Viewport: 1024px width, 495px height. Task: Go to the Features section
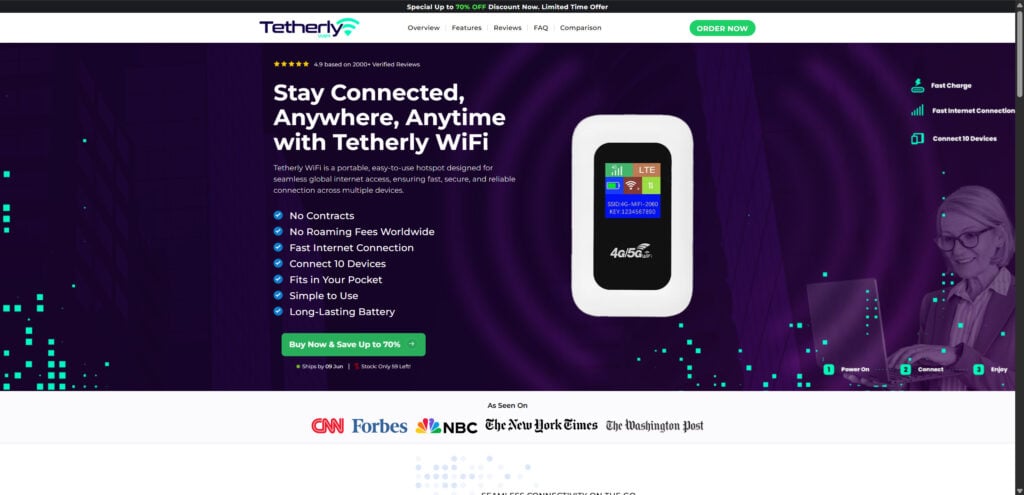466,28
